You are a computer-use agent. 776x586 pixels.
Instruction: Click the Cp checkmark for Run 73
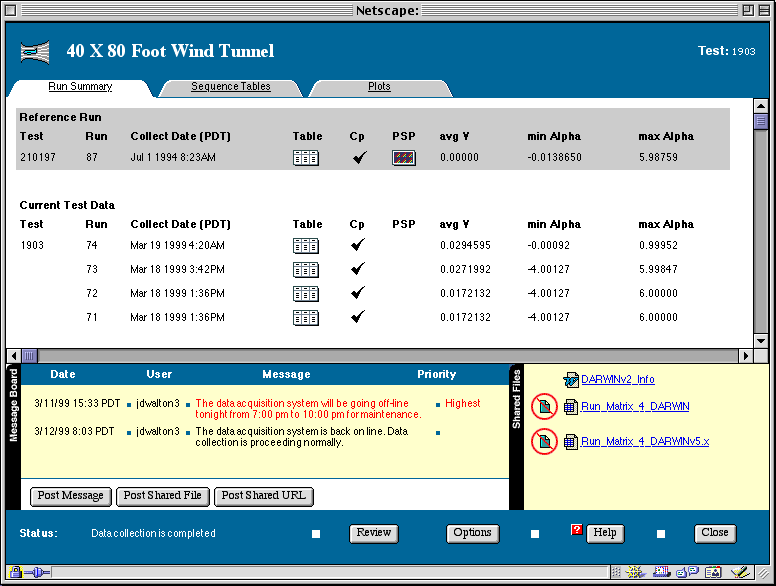pos(358,269)
